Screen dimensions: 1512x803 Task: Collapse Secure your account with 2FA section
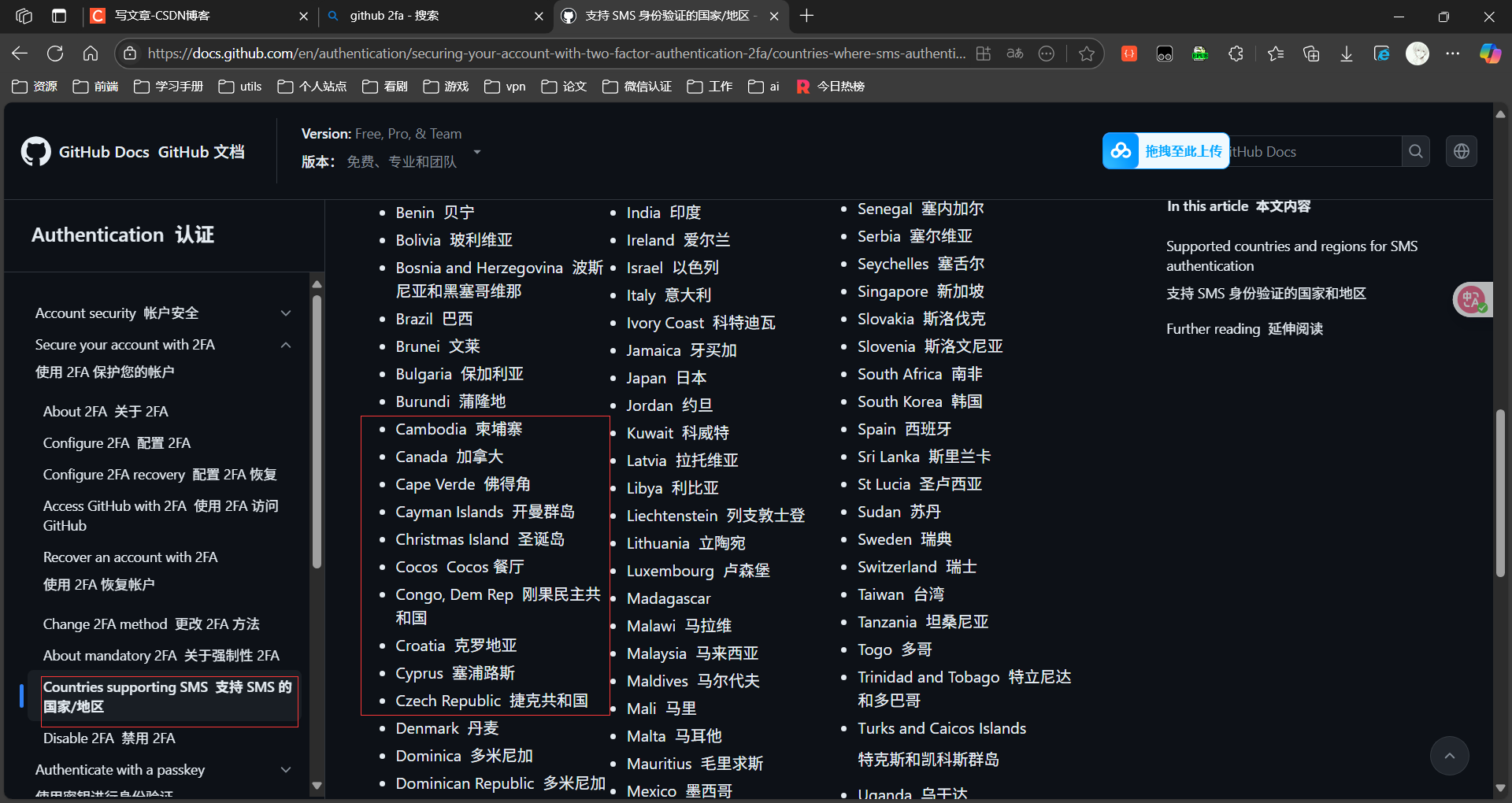coord(286,345)
